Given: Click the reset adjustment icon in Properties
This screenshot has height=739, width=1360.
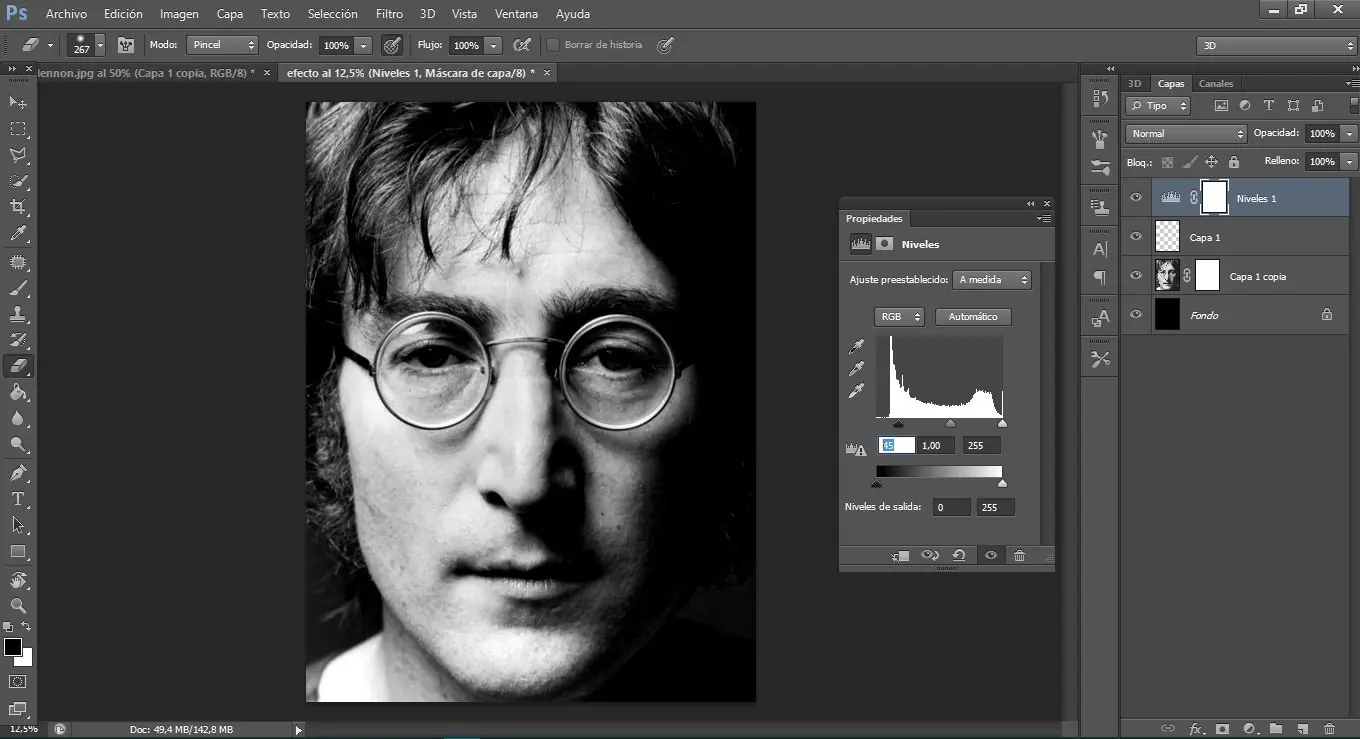Looking at the screenshot, I should tap(959, 556).
